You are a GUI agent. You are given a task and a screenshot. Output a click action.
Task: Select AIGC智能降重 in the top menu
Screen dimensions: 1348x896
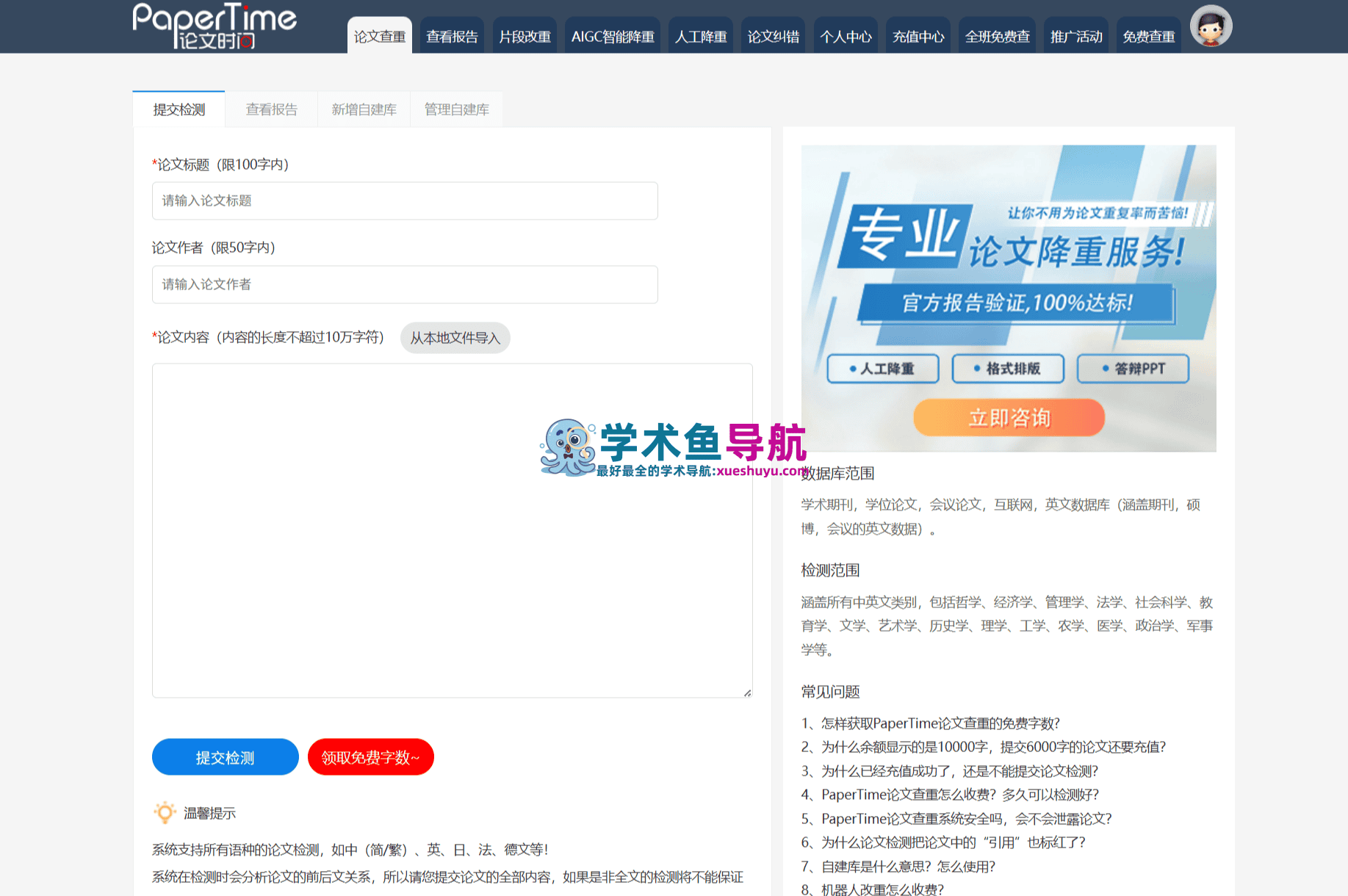613,36
